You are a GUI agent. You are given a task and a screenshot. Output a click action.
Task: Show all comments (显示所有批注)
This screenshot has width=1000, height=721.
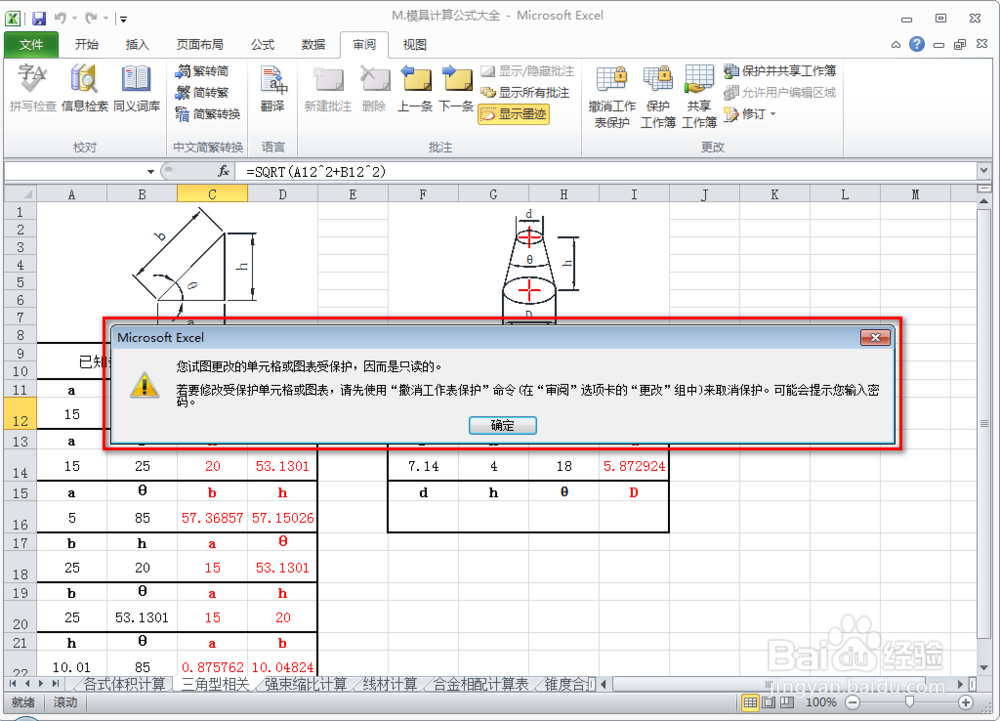point(525,93)
